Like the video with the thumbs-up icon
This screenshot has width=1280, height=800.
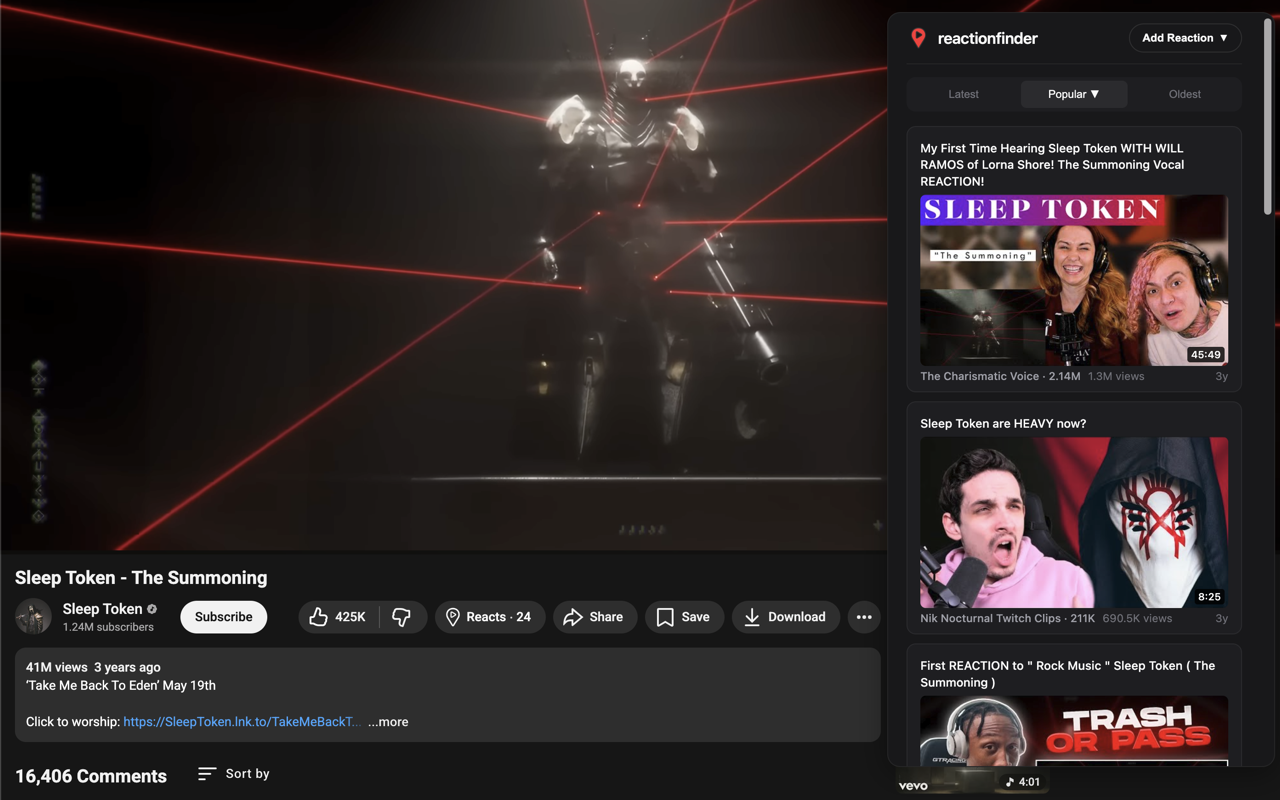coord(339,617)
